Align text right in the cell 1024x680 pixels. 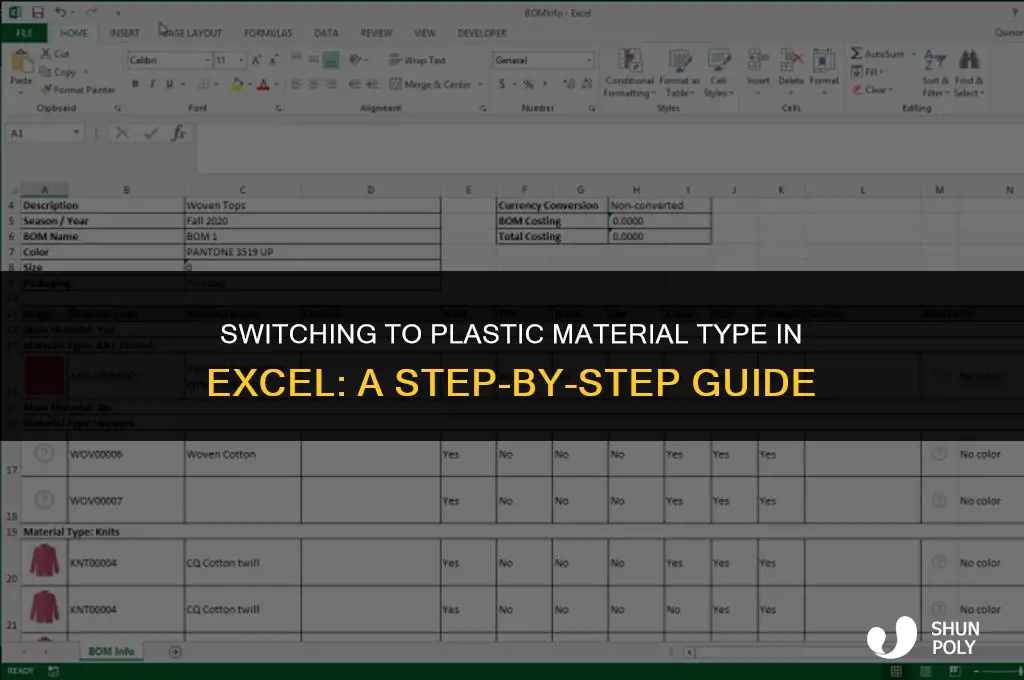pyautogui.click(x=332, y=84)
